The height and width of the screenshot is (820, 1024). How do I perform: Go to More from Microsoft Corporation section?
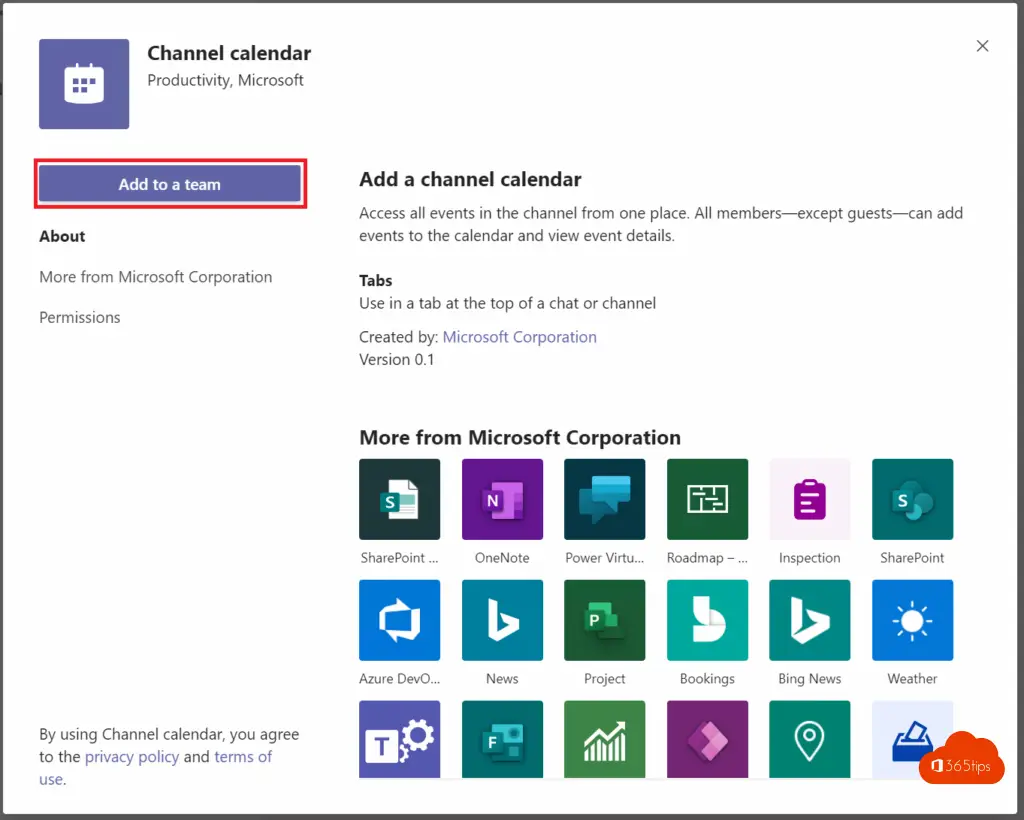155,277
